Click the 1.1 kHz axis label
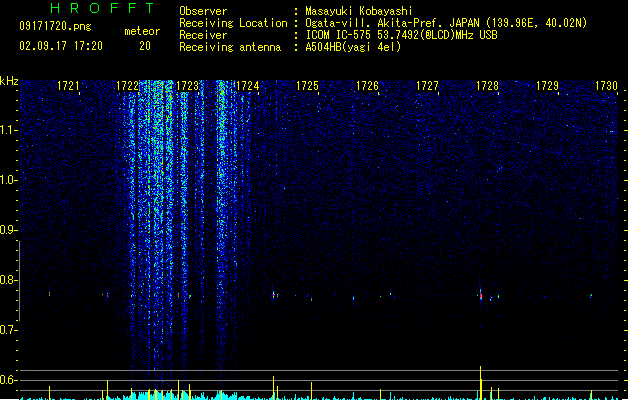This screenshot has height=400, width=629. pyautogui.click(x=8, y=130)
